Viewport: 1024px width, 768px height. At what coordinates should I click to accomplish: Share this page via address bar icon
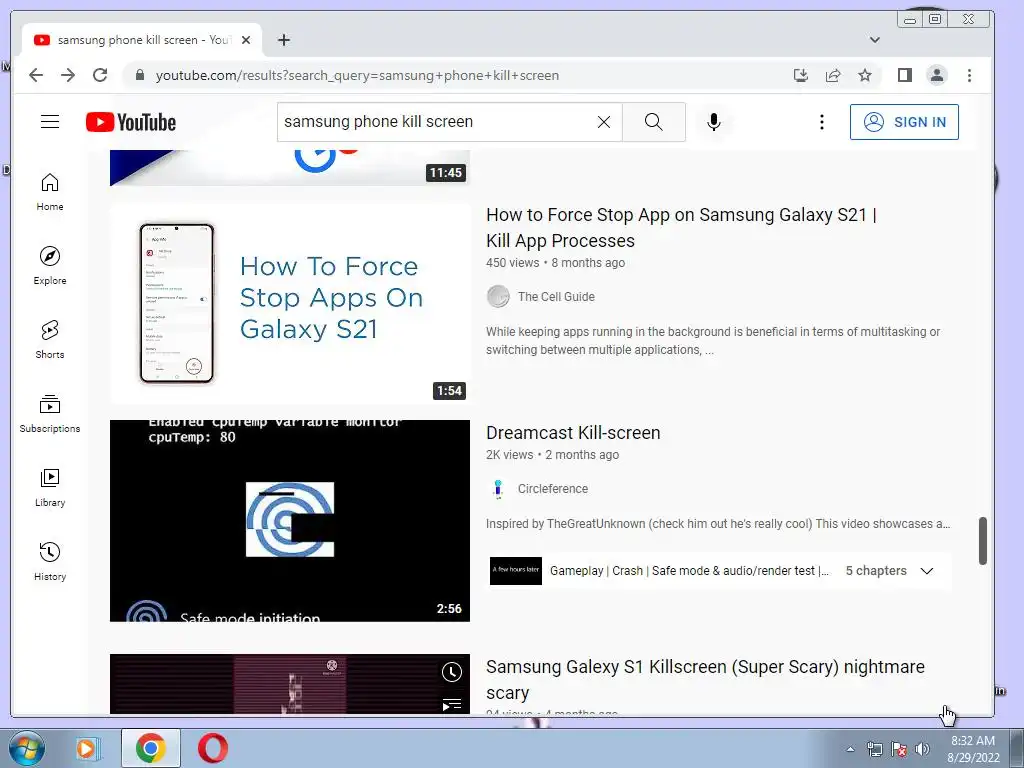tap(833, 75)
